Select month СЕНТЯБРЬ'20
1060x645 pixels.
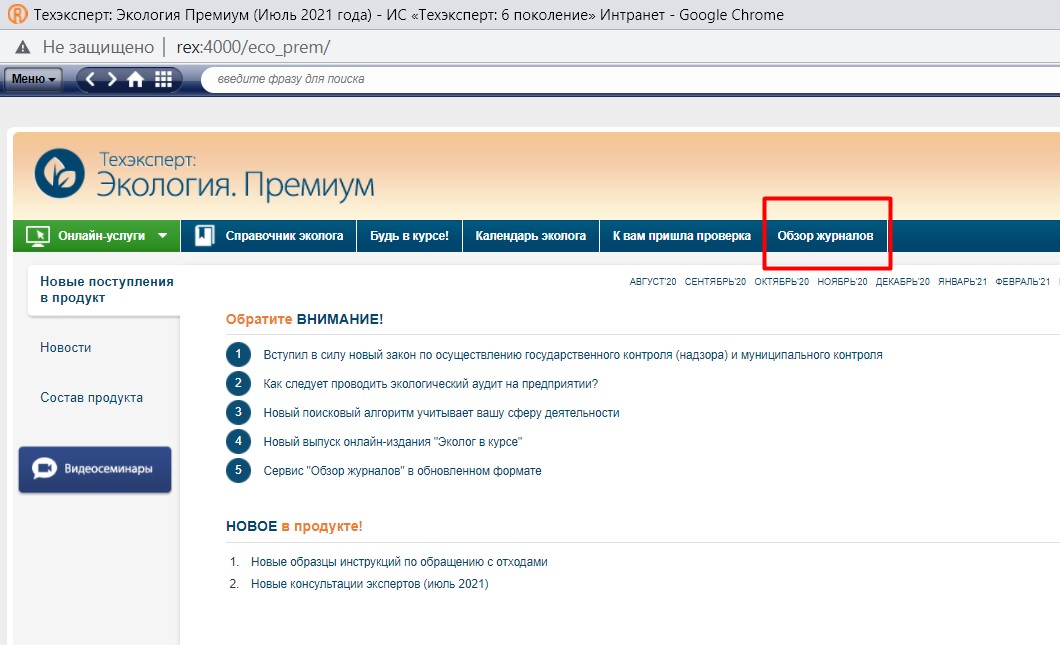[715, 282]
